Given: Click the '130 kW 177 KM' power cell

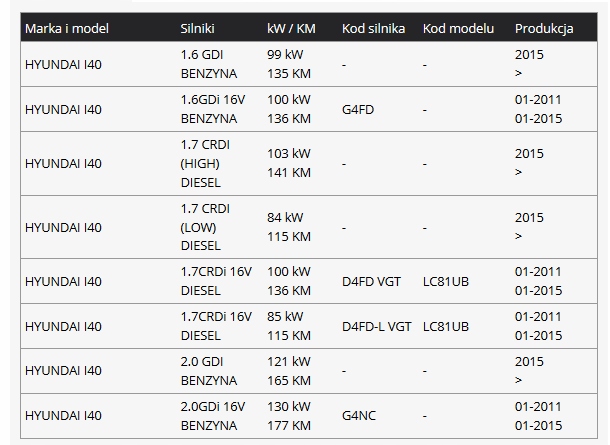Looking at the screenshot, I should pyautogui.click(x=290, y=414).
